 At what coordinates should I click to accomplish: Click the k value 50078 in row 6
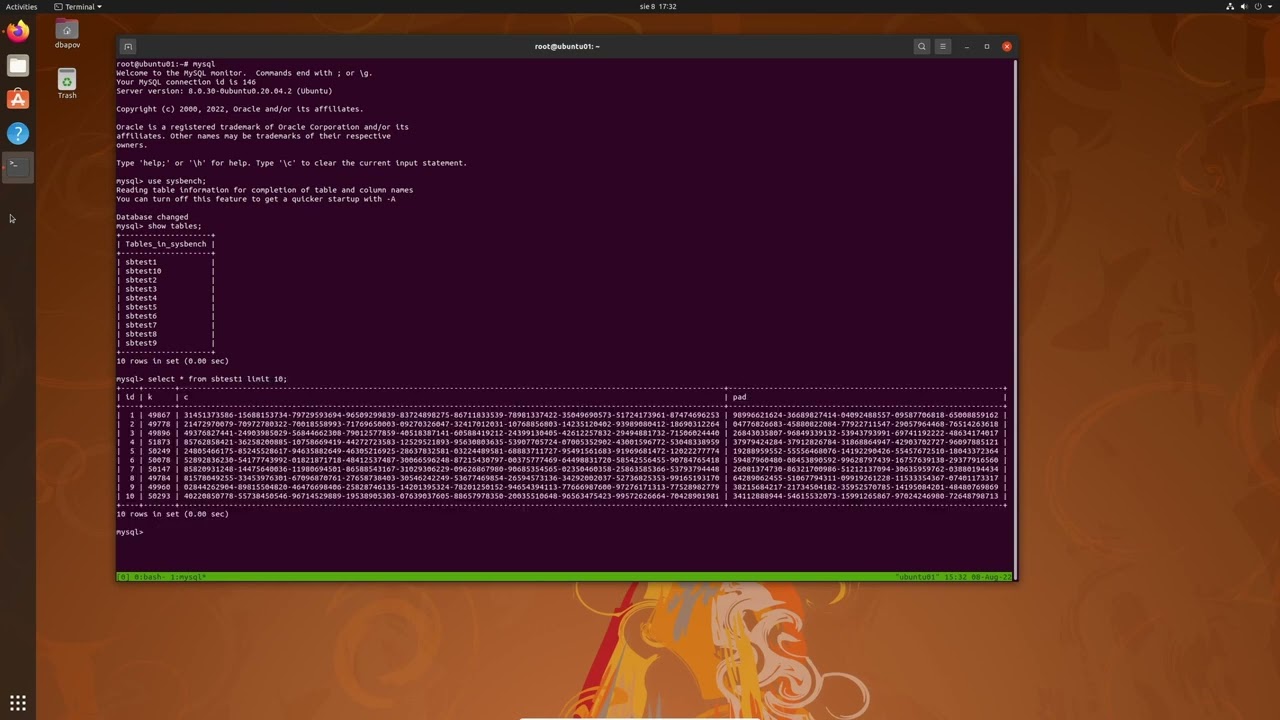(x=159, y=460)
